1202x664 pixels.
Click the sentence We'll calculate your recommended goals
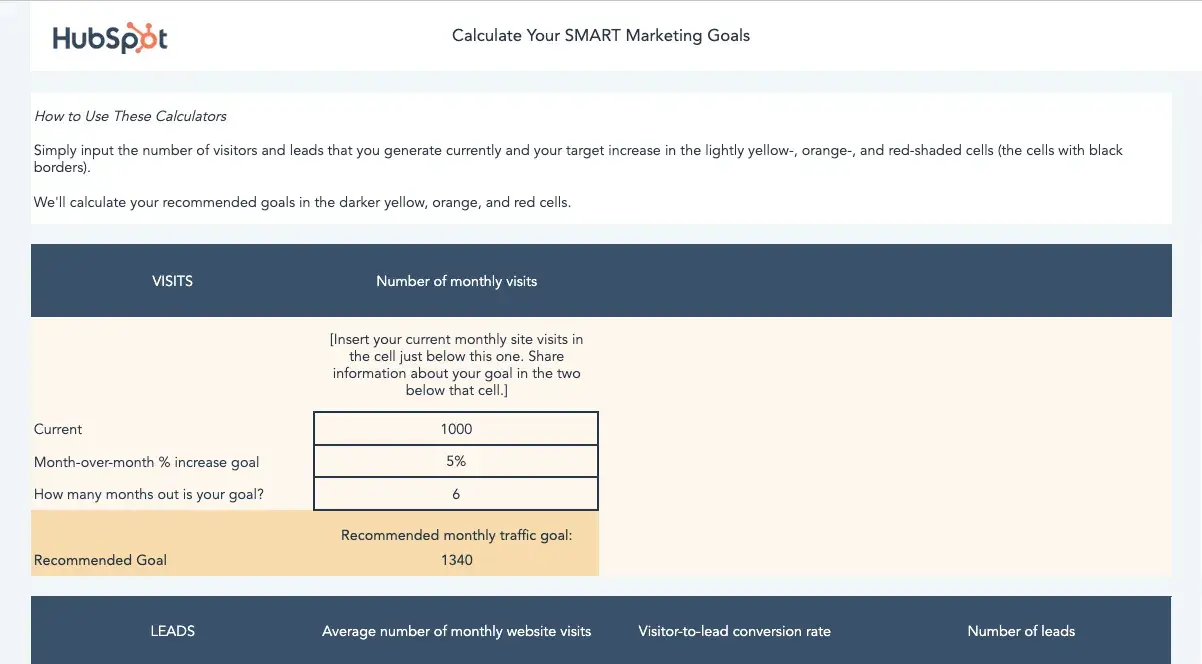[x=302, y=202]
